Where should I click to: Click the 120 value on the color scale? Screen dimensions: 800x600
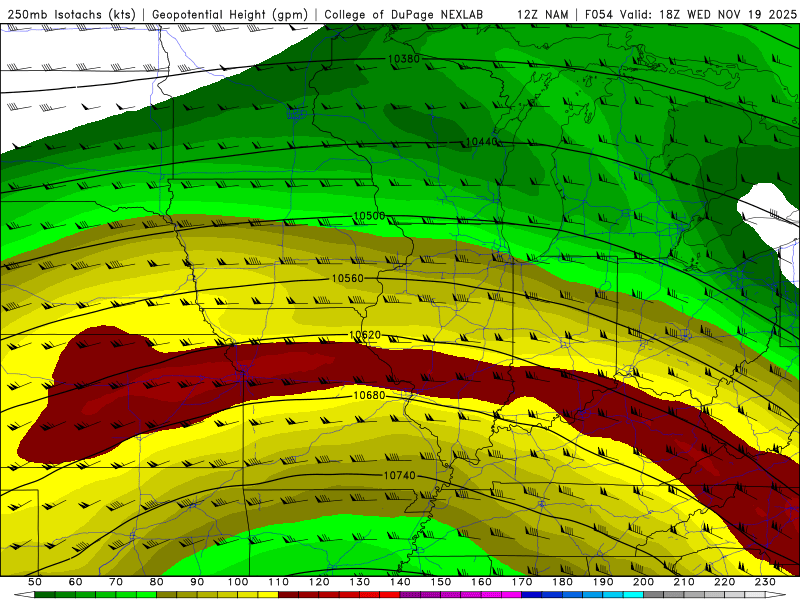point(319,582)
